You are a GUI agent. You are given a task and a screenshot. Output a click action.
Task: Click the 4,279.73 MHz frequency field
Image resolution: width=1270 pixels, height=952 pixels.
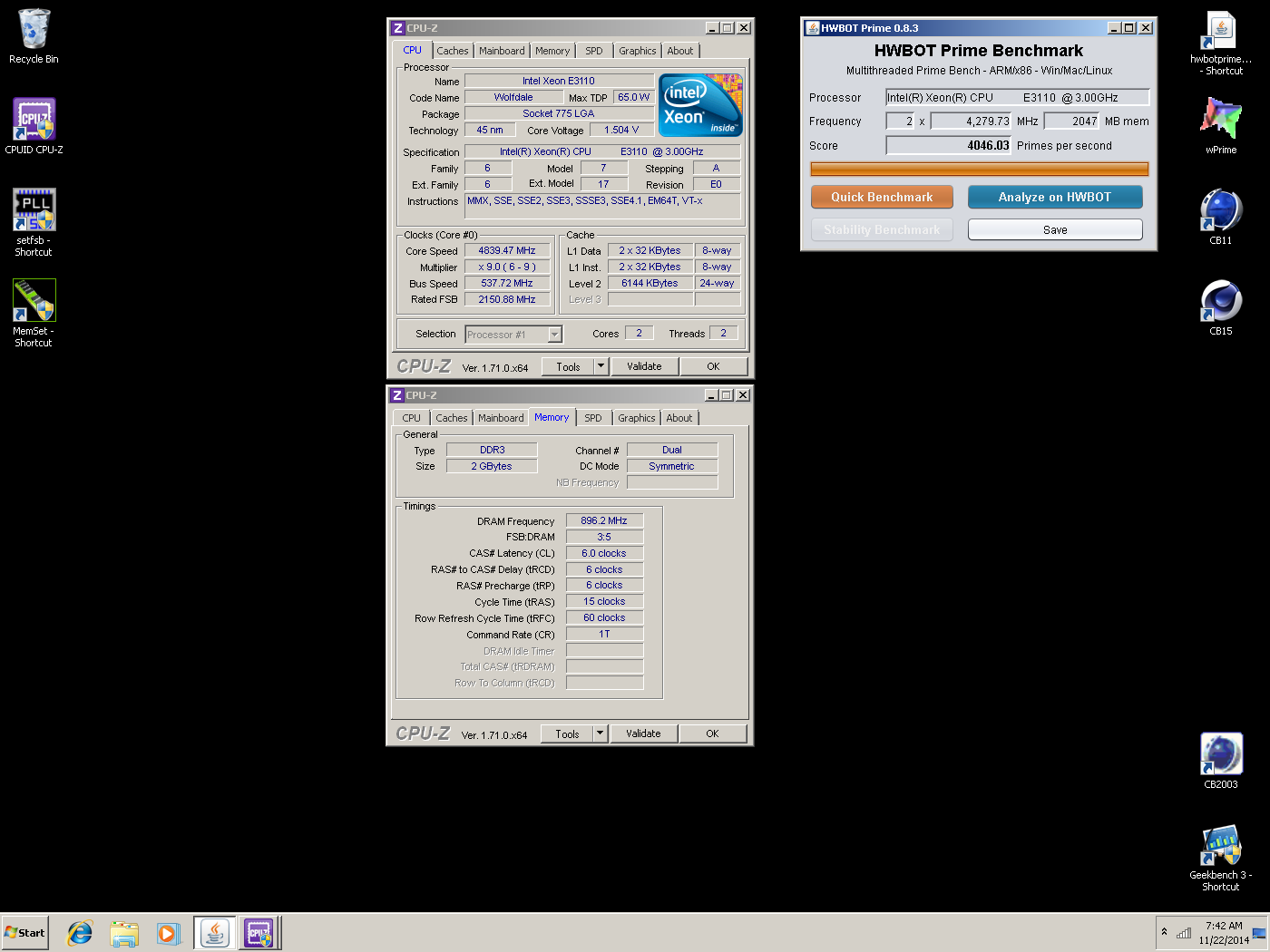click(x=971, y=121)
